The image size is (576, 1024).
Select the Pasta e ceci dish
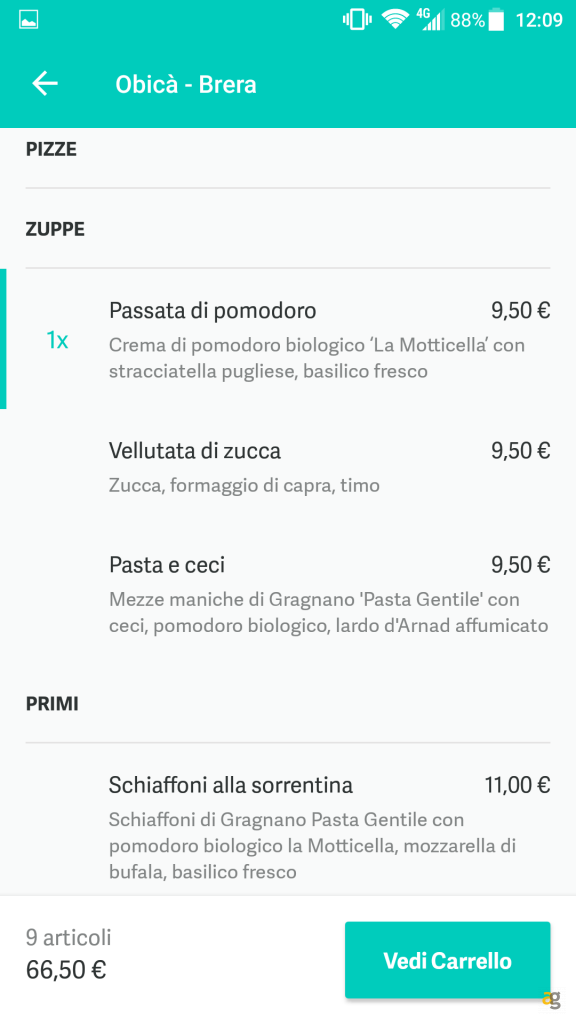click(x=167, y=565)
